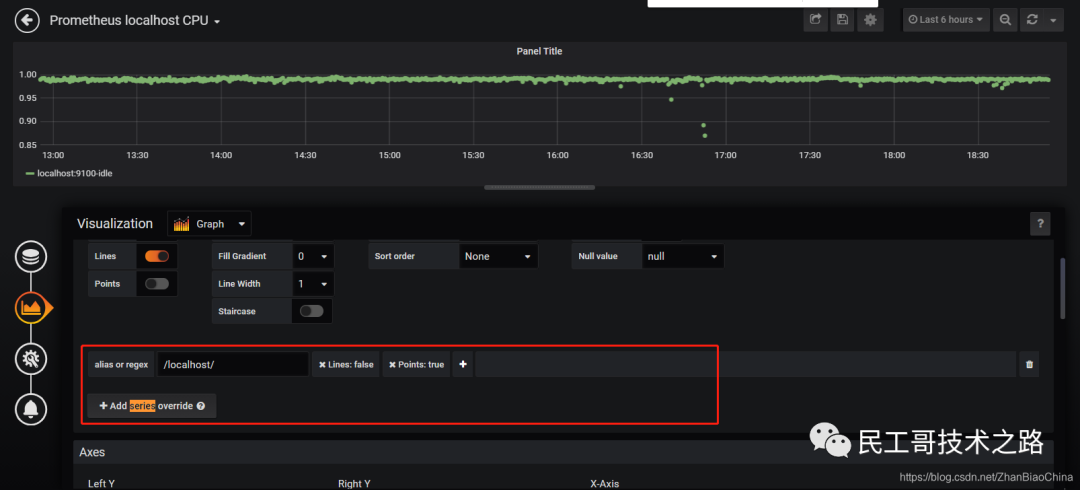The image size is (1080, 490).
Task: Toggle the Lines switch off
Action: point(157,256)
